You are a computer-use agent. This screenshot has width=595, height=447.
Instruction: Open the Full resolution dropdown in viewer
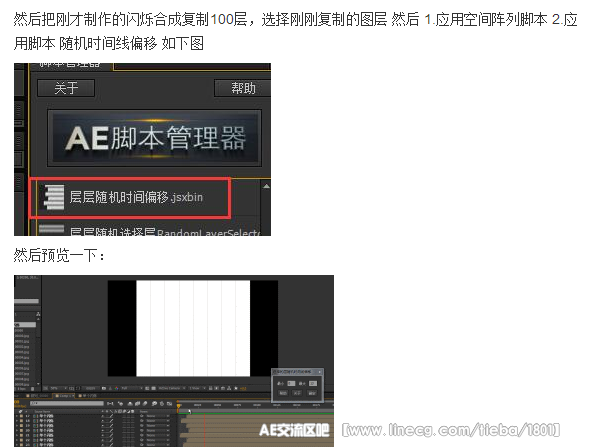tap(132, 388)
